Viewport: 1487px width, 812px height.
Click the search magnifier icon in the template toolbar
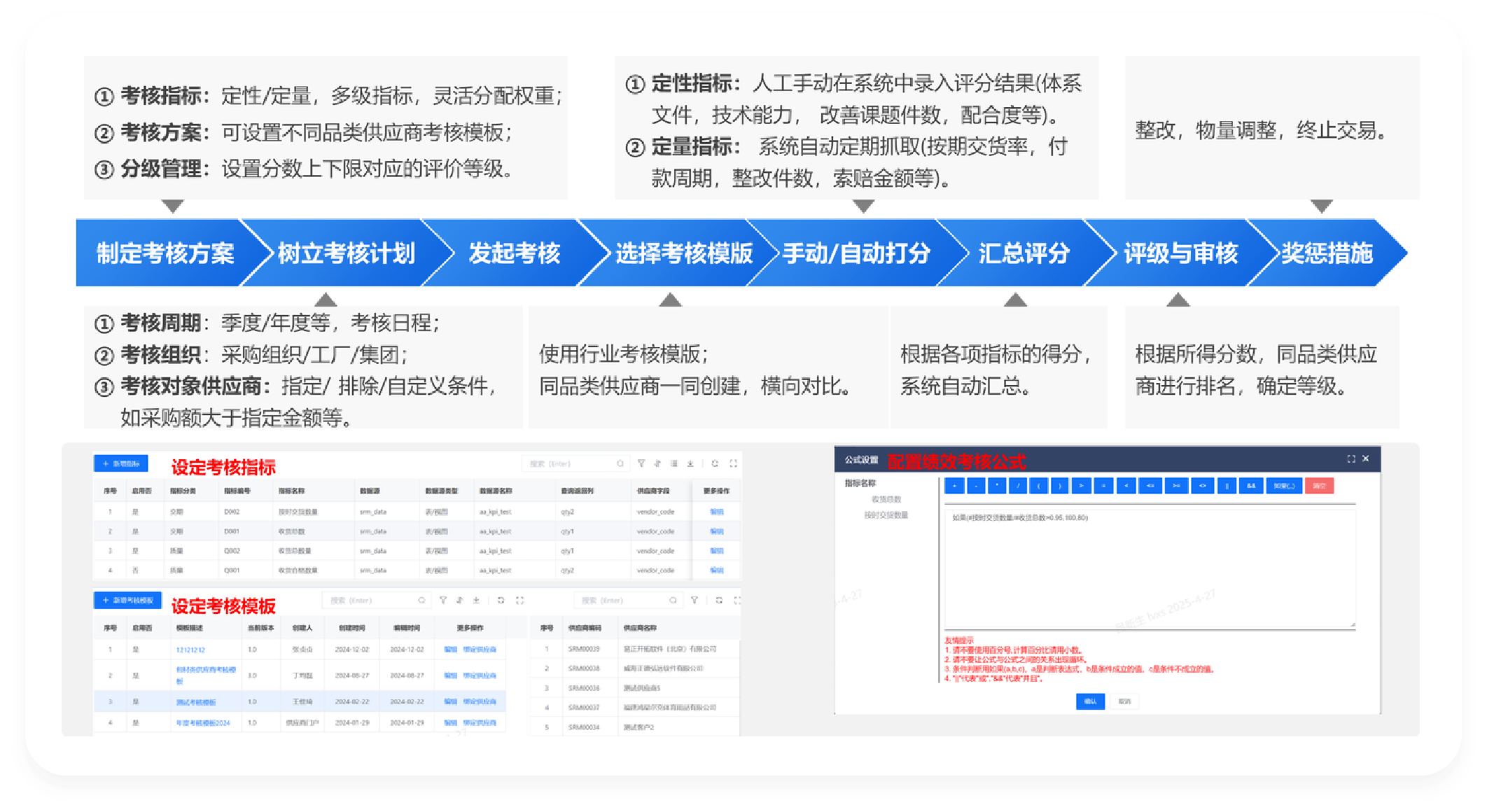[422, 600]
